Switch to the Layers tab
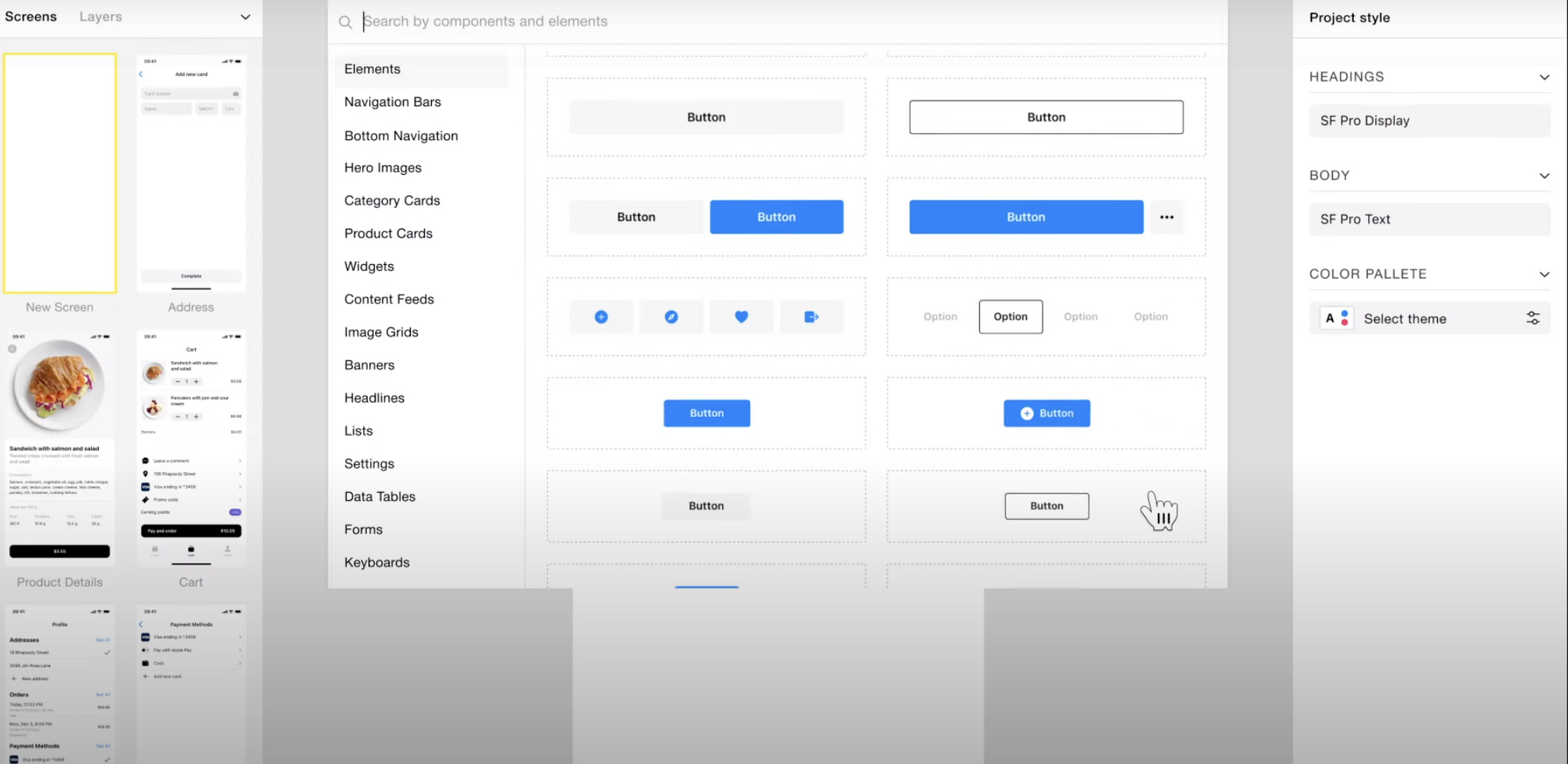The width and height of the screenshot is (1568, 764). click(100, 16)
